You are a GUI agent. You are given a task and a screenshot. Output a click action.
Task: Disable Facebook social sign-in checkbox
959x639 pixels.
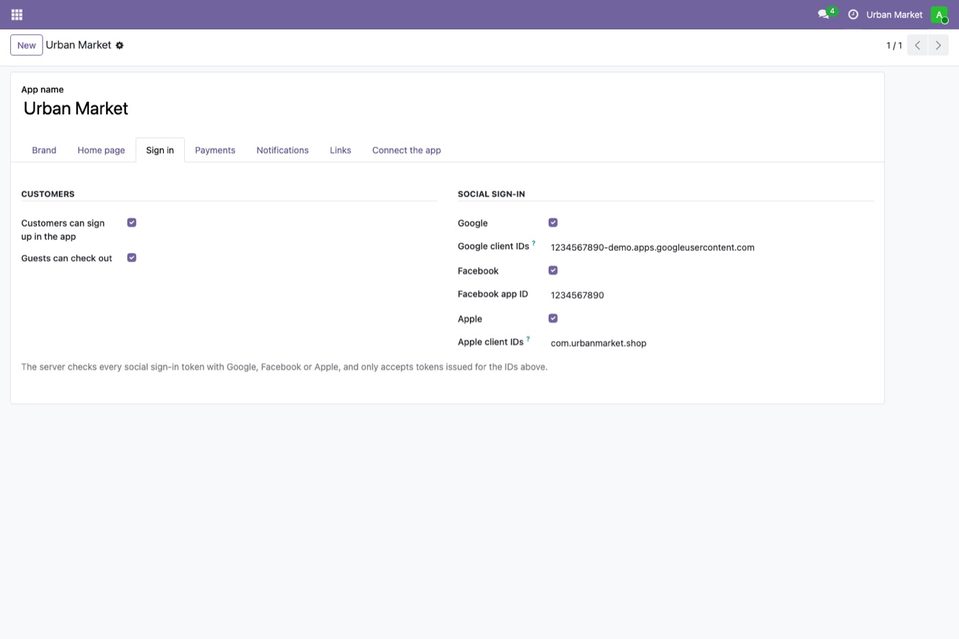(x=553, y=270)
